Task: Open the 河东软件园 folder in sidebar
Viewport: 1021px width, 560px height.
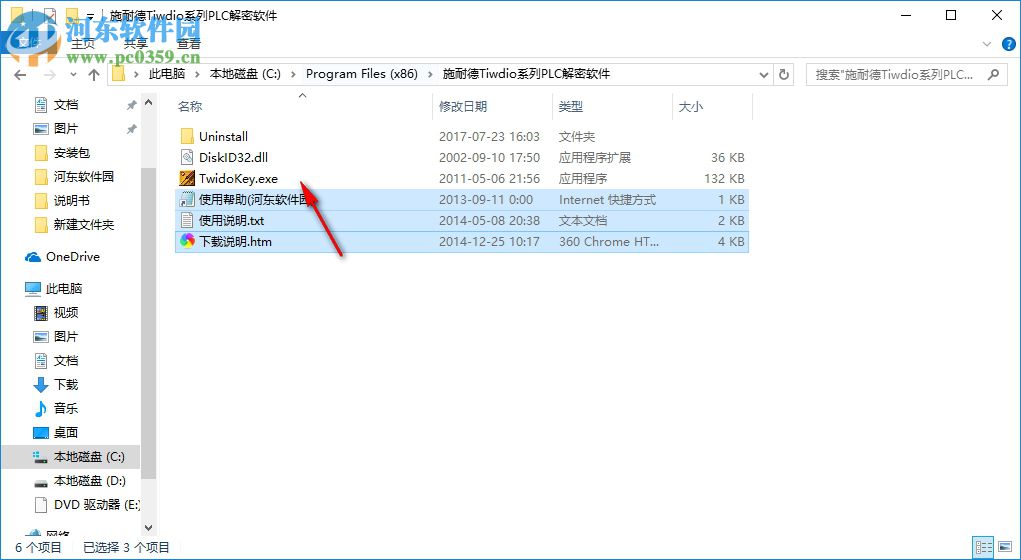Action: [84, 176]
